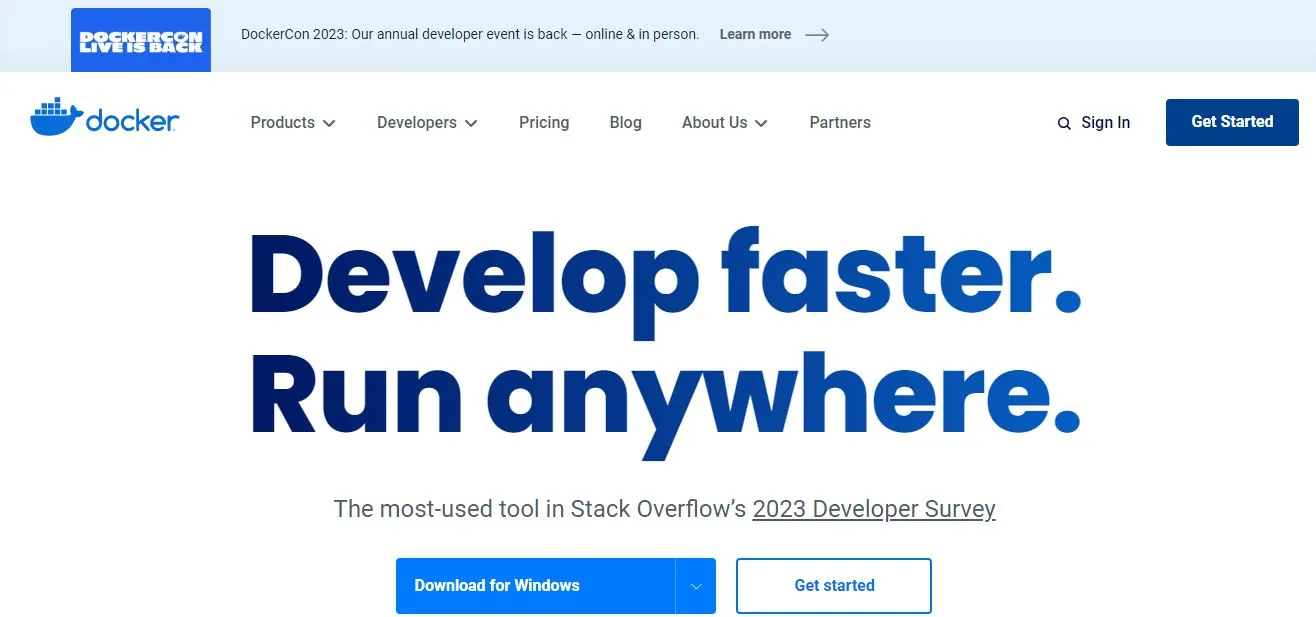Go to the Blog
This screenshot has height=617, width=1316.
point(625,122)
